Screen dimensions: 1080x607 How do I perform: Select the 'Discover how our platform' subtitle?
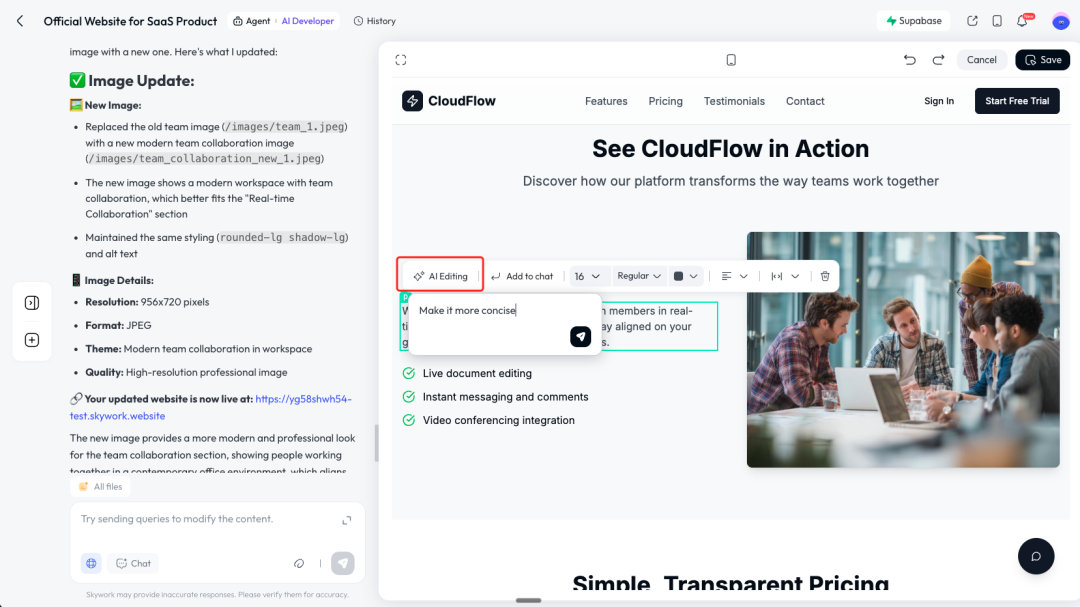[730, 181]
